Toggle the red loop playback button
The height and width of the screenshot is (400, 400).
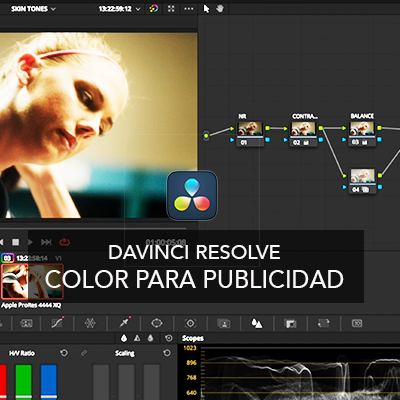[64, 242]
